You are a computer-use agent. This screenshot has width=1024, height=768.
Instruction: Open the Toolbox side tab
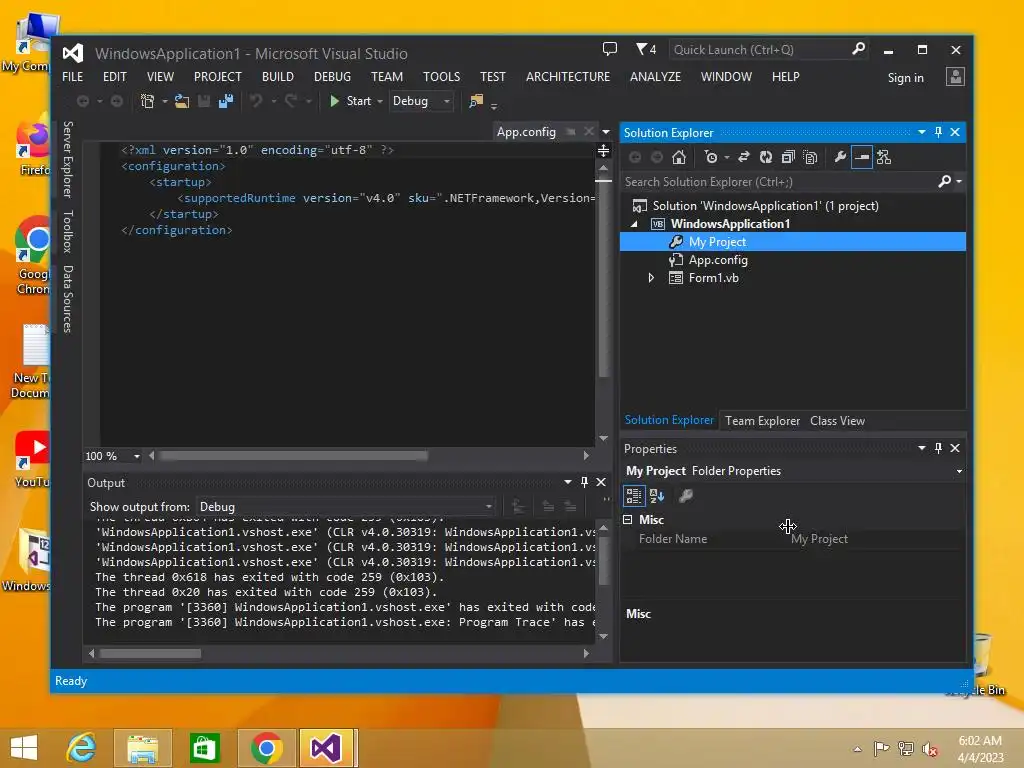click(x=68, y=232)
